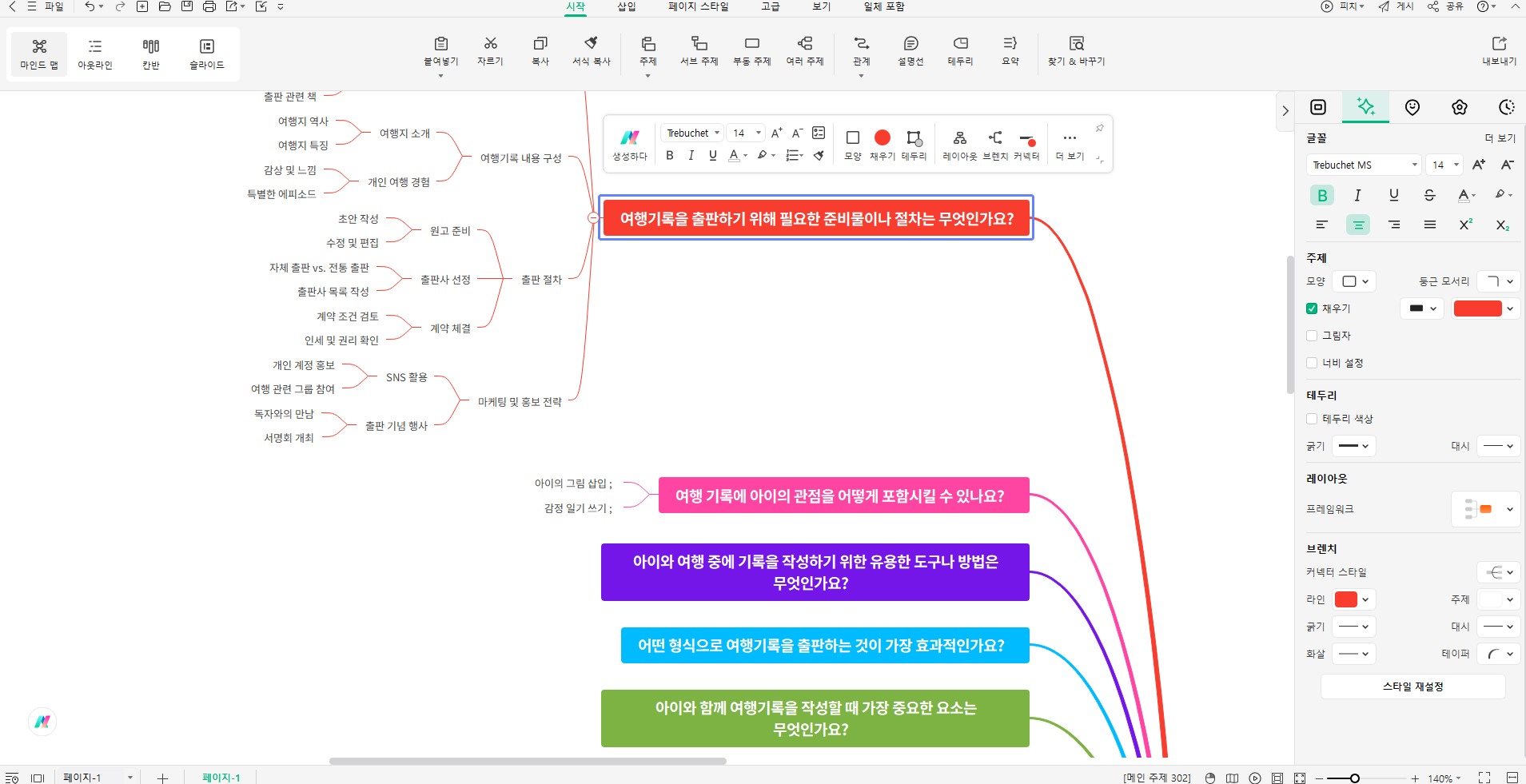The width and height of the screenshot is (1526, 784).
Task: Enable the 테두리 색상 border color checkbox
Action: pyautogui.click(x=1312, y=419)
